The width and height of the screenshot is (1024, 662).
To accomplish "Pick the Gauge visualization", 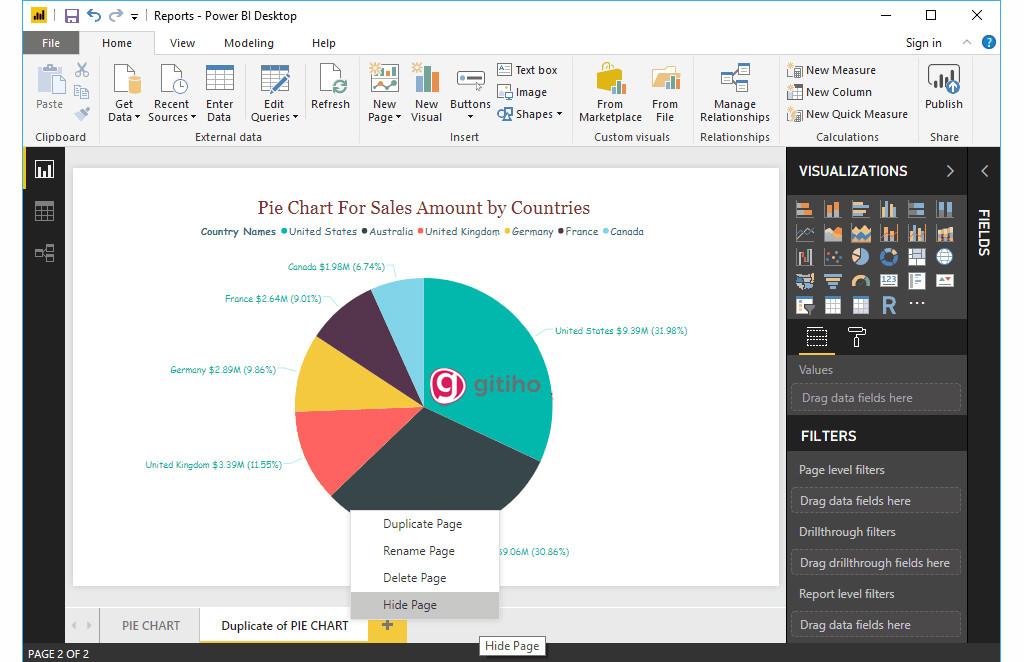I will click(861, 281).
